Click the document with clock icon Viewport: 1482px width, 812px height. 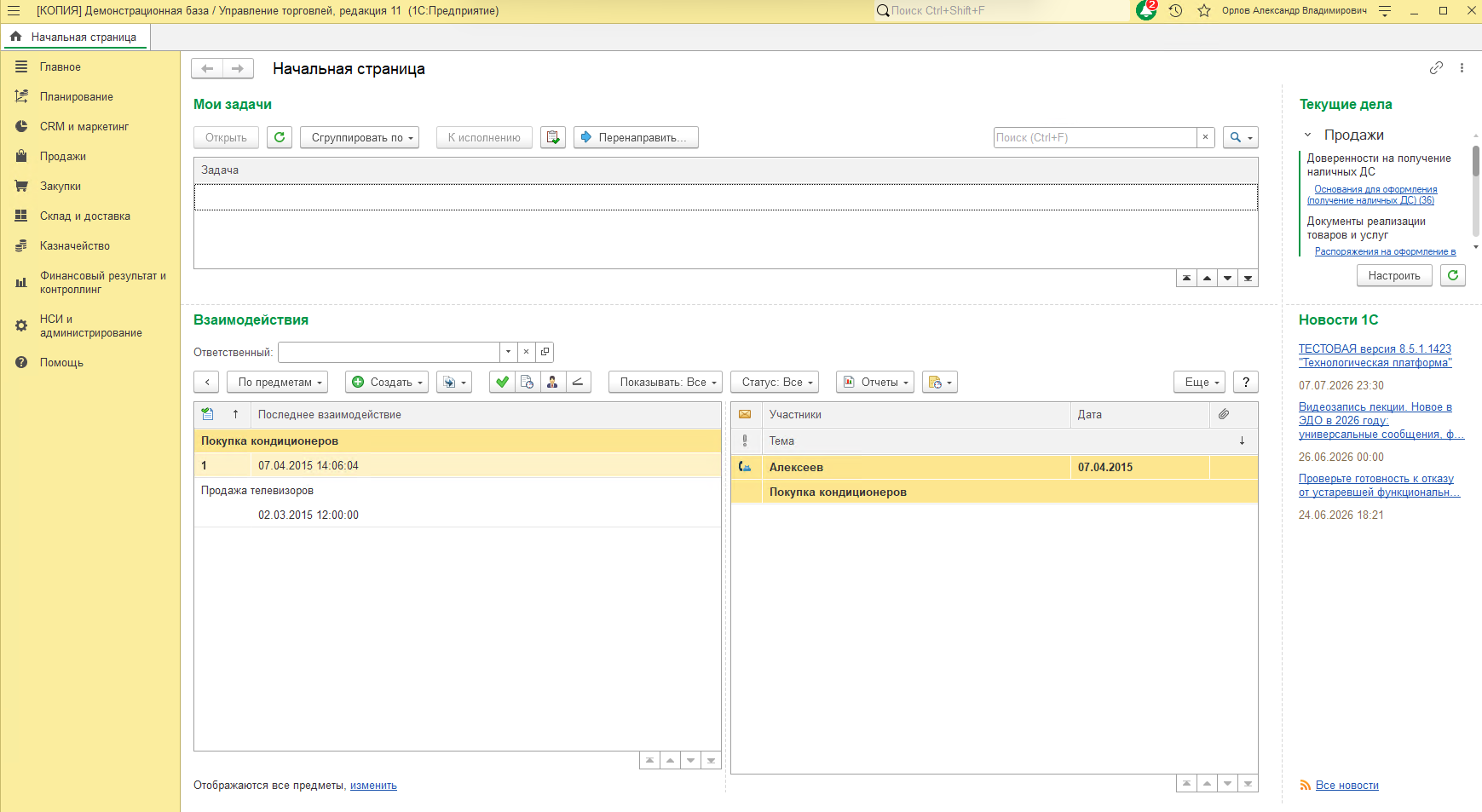pyautogui.click(x=528, y=382)
